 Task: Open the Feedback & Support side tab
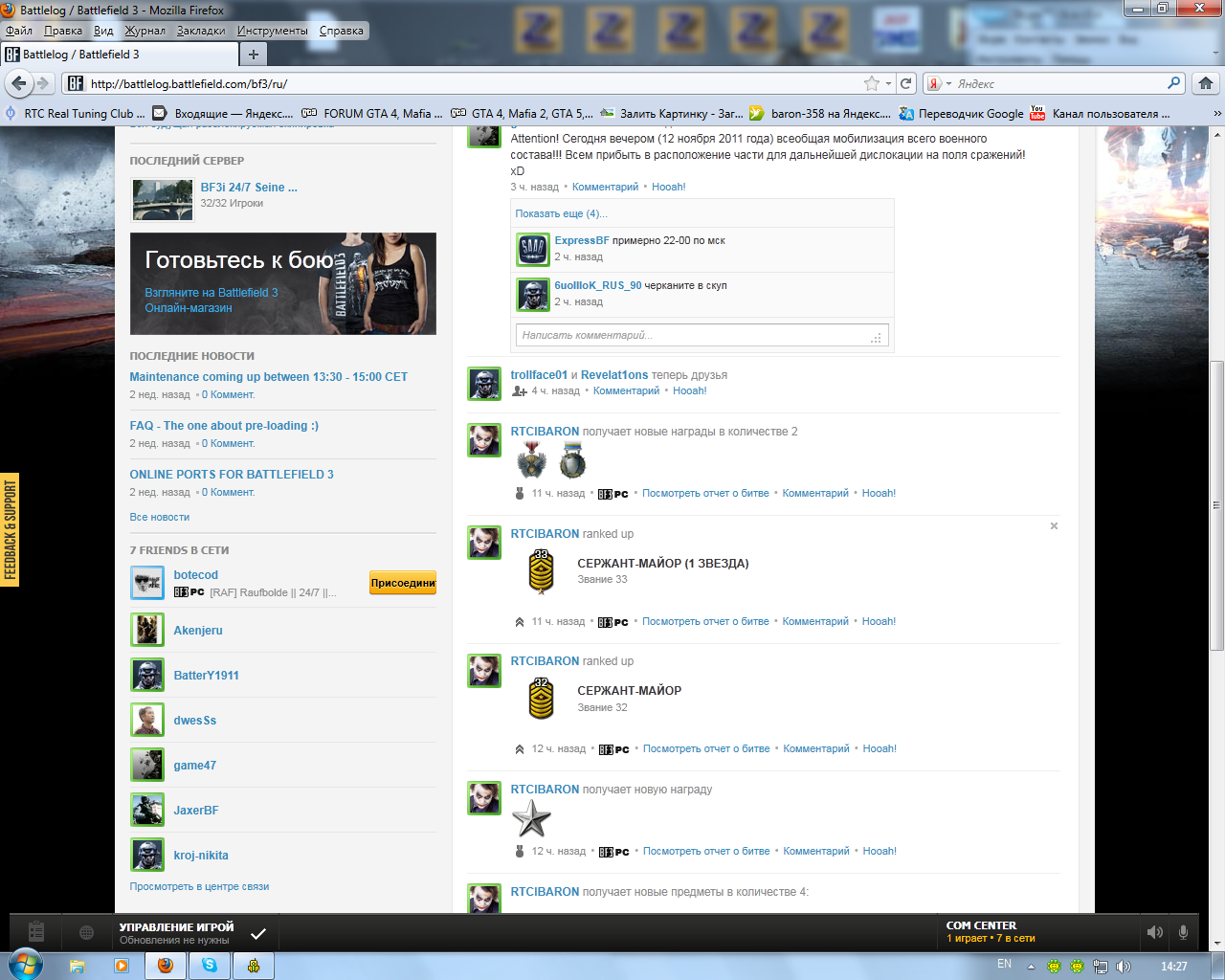10,529
